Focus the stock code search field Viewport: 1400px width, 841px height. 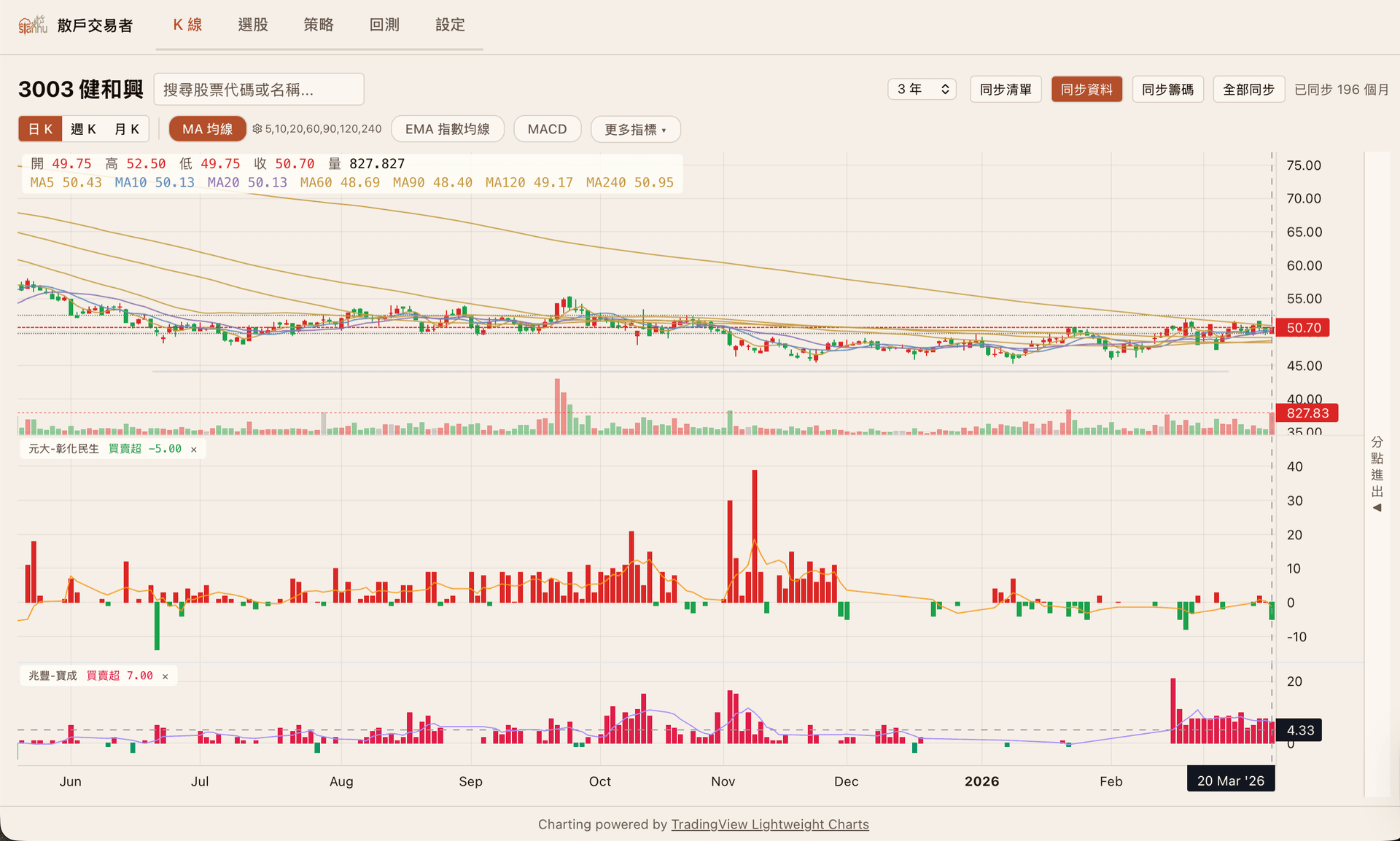point(259,90)
